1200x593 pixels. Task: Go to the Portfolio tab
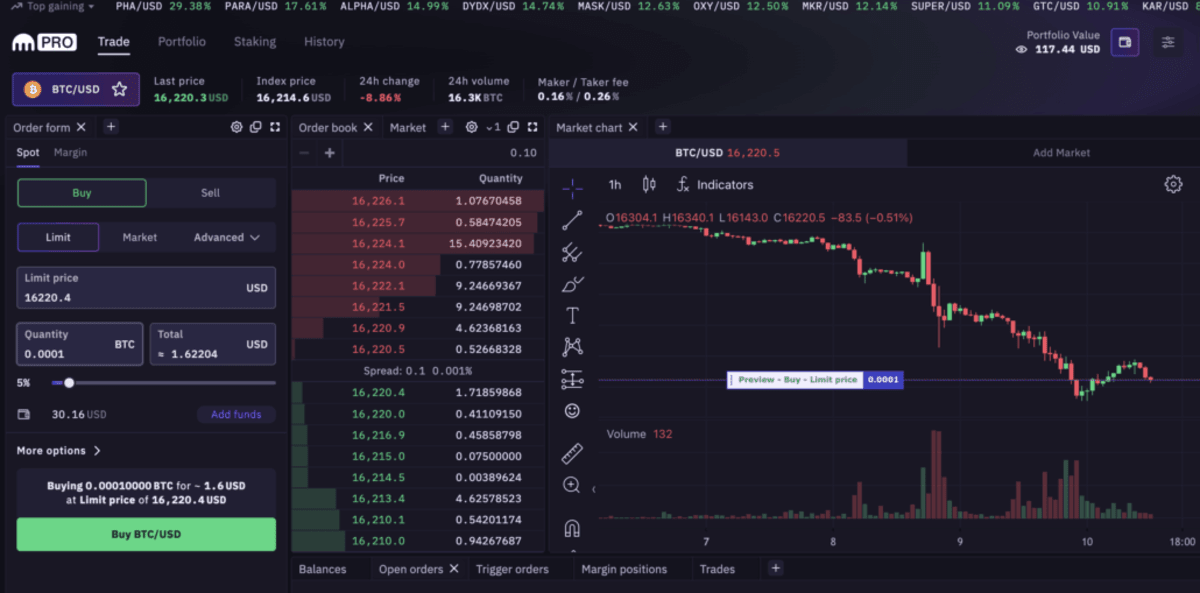181,42
